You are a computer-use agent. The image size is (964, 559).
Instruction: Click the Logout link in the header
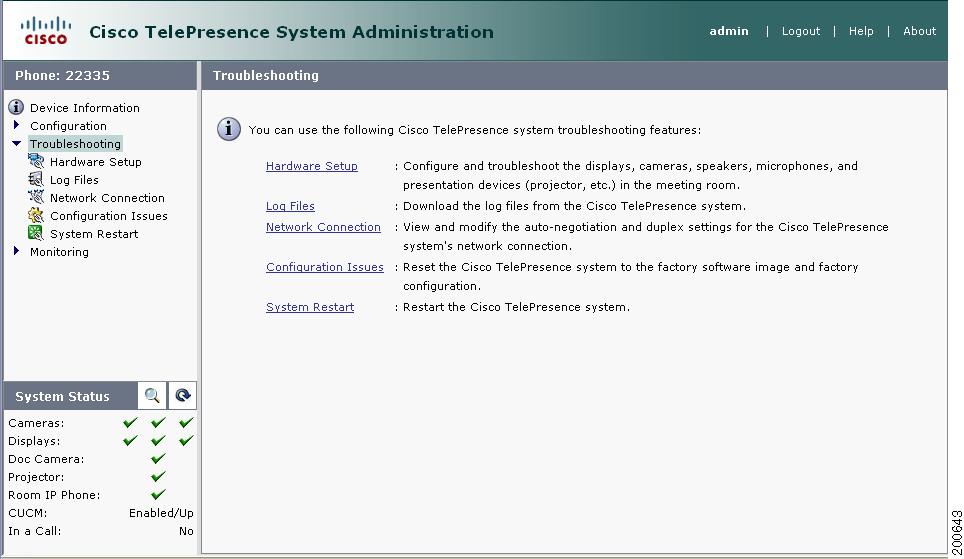[800, 31]
